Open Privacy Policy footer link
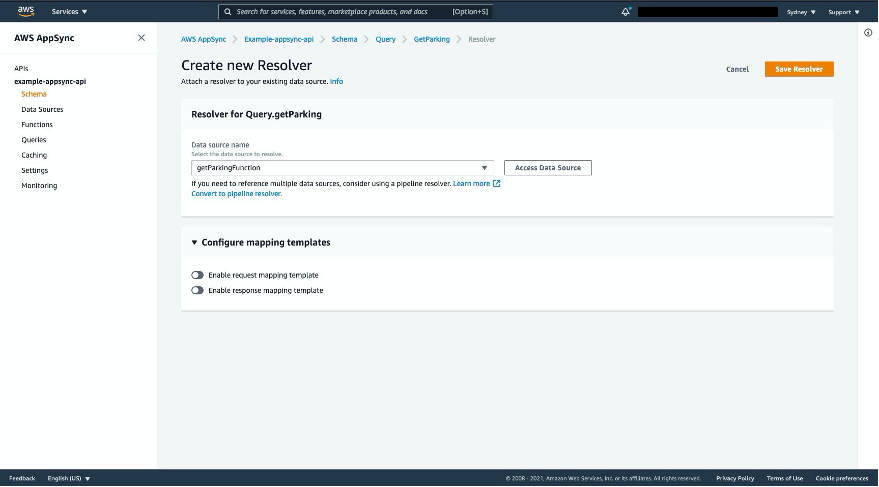This screenshot has height=487, width=879. point(735,478)
